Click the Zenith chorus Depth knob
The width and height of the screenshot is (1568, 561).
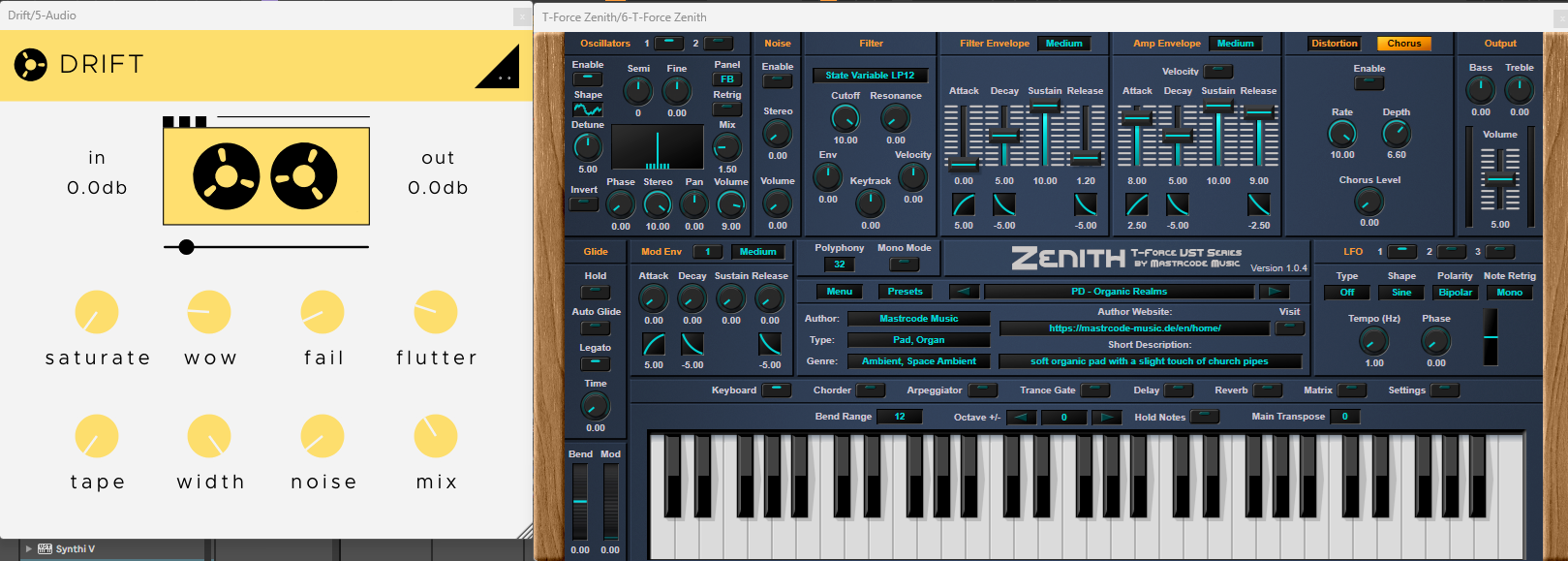(x=1397, y=134)
